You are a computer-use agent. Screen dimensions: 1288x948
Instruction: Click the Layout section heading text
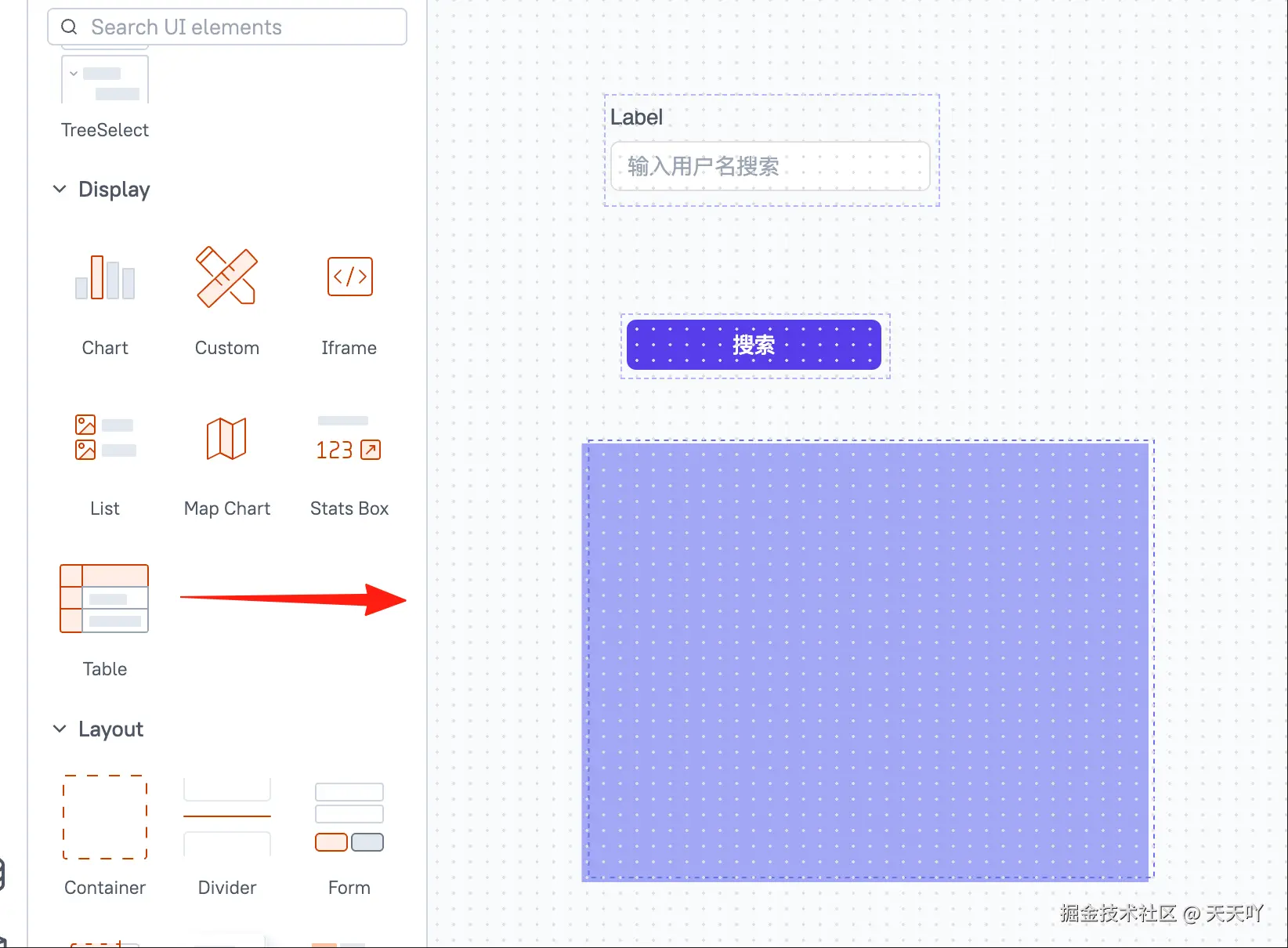[110, 729]
